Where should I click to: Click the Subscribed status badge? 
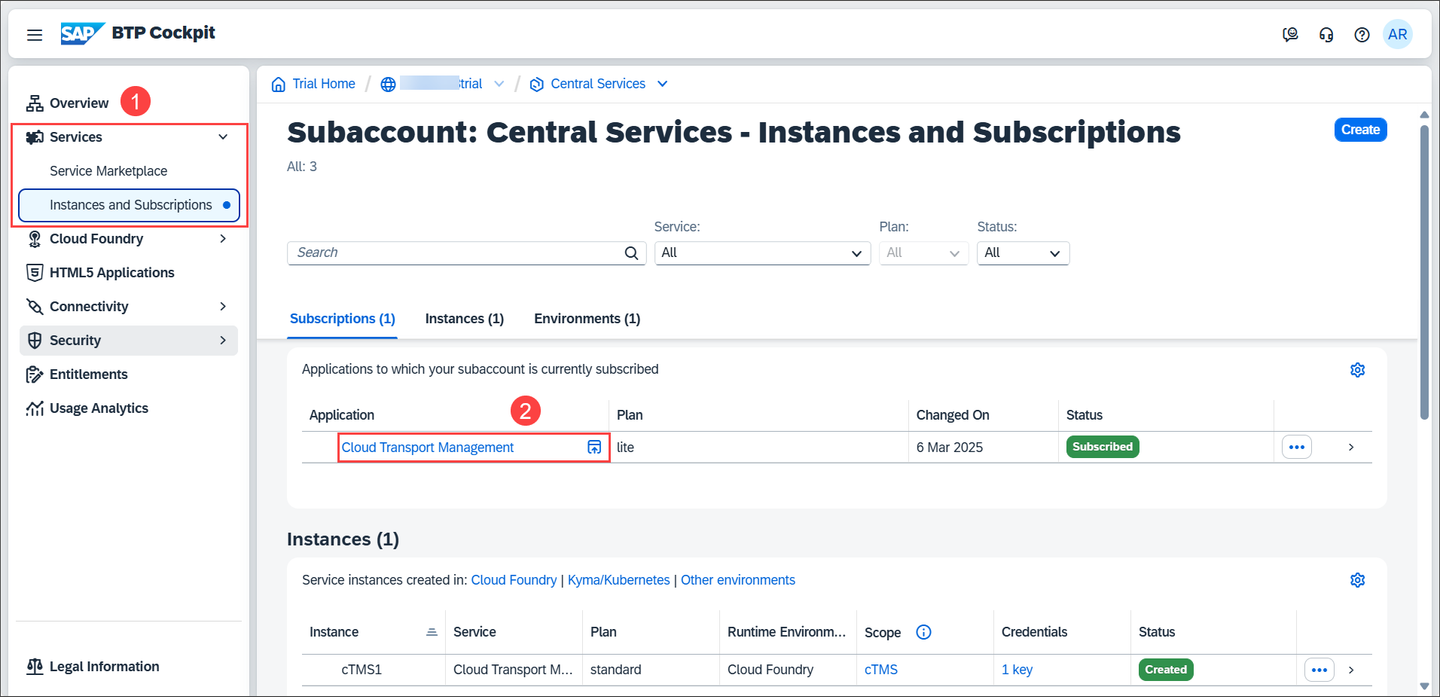1102,447
